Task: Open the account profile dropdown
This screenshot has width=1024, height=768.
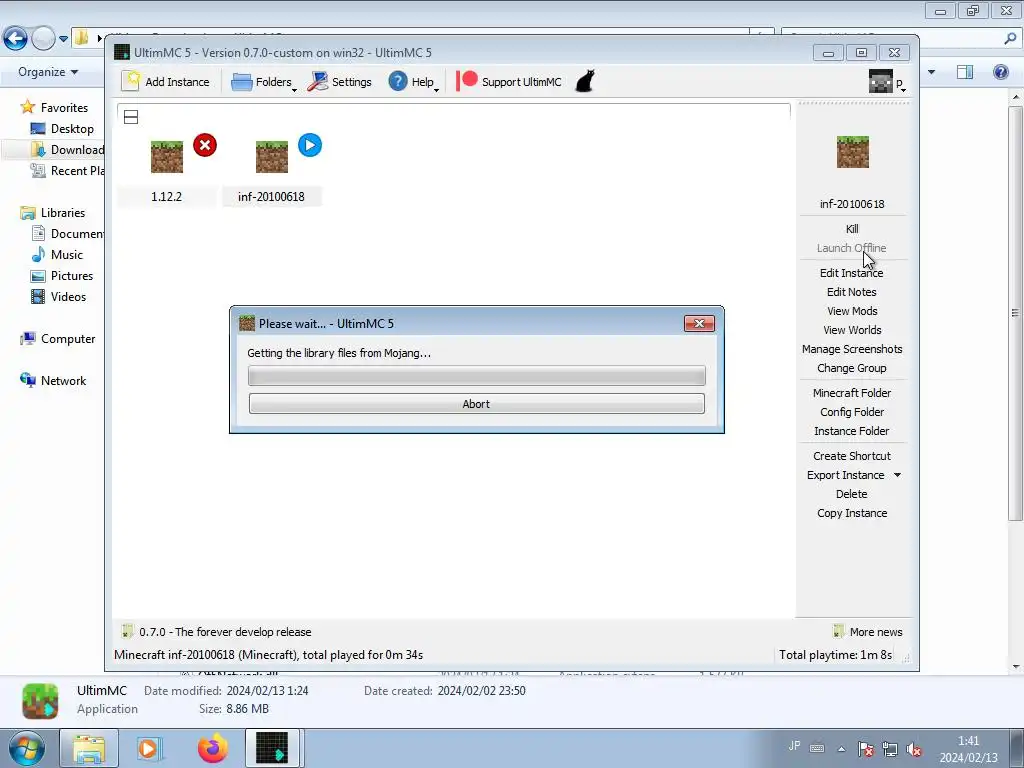Action: pyautogui.click(x=888, y=82)
